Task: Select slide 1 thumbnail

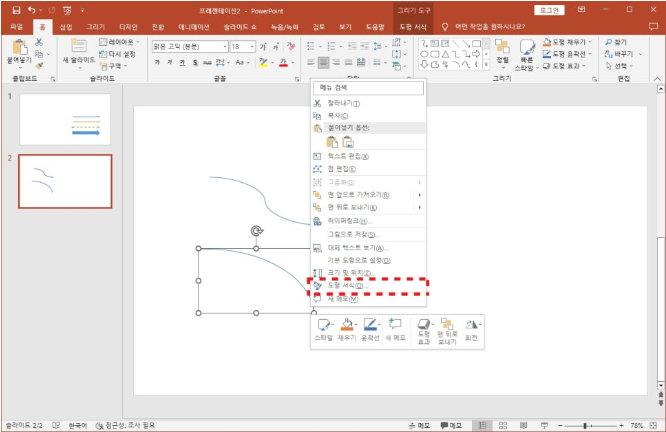Action: pyautogui.click(x=64, y=120)
